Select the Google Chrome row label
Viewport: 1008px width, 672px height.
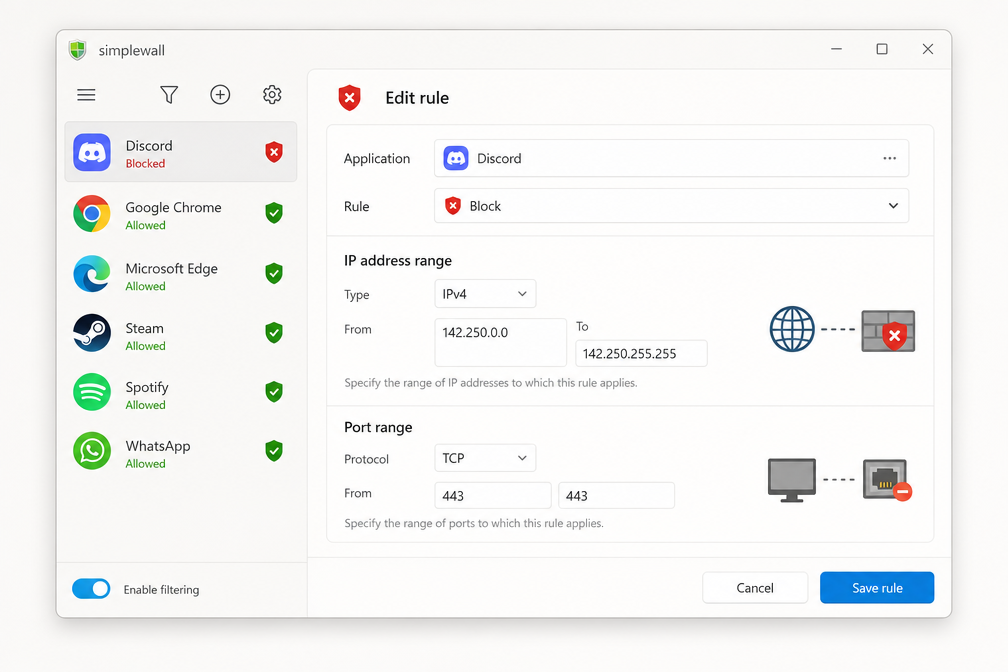click(174, 207)
